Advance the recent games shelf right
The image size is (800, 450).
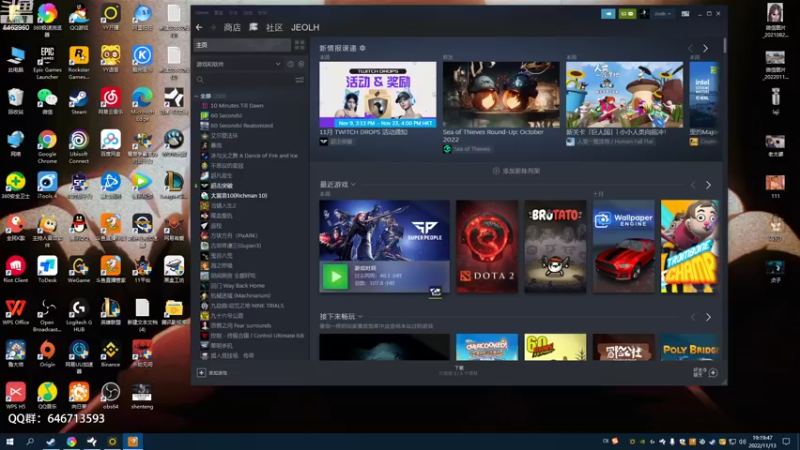click(708, 185)
